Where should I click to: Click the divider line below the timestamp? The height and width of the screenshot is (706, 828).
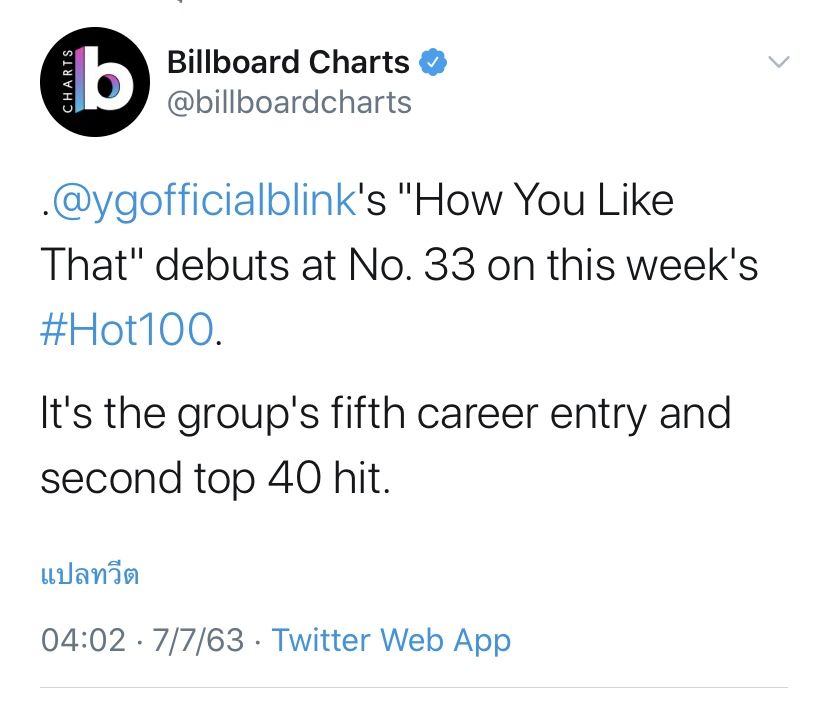pos(414,687)
